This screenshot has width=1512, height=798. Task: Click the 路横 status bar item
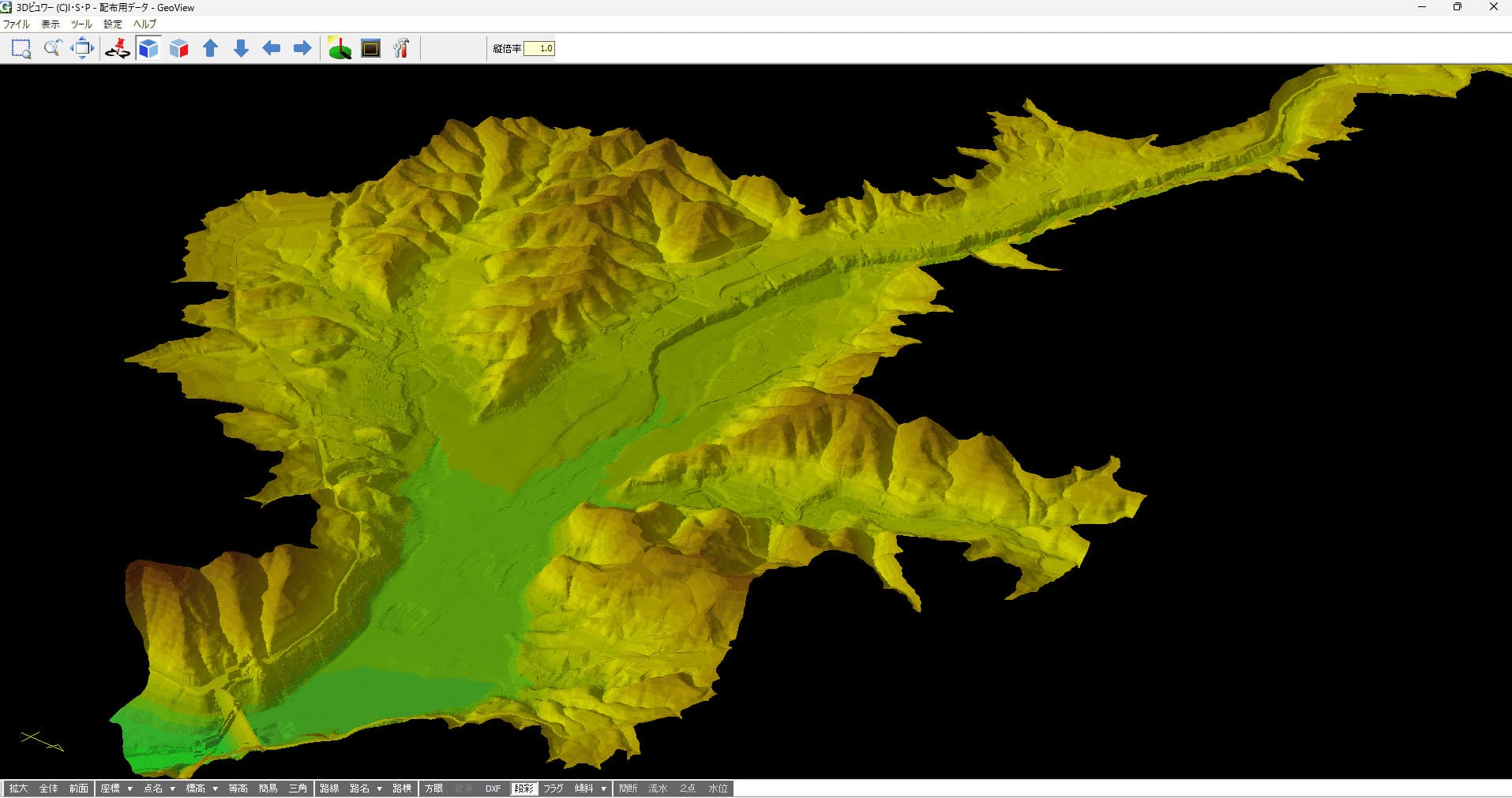tap(402, 789)
